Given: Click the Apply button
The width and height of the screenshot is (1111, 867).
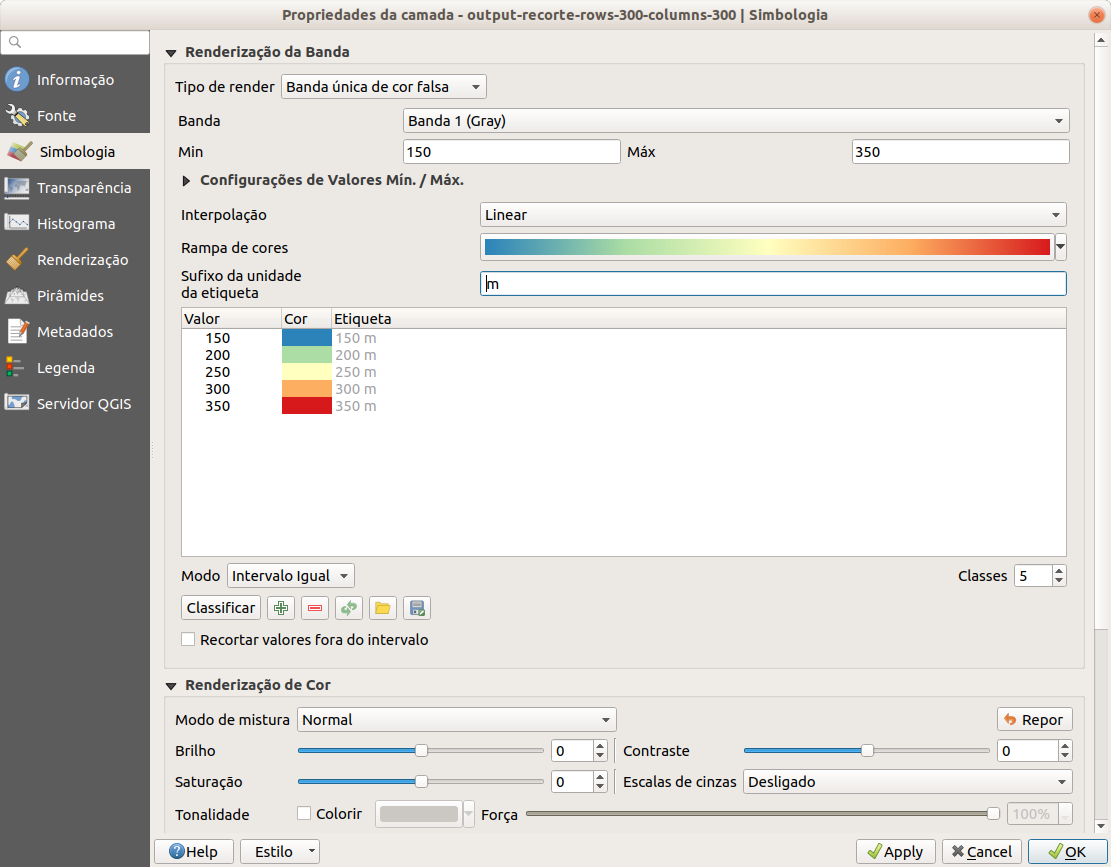Looking at the screenshot, I should 895,852.
